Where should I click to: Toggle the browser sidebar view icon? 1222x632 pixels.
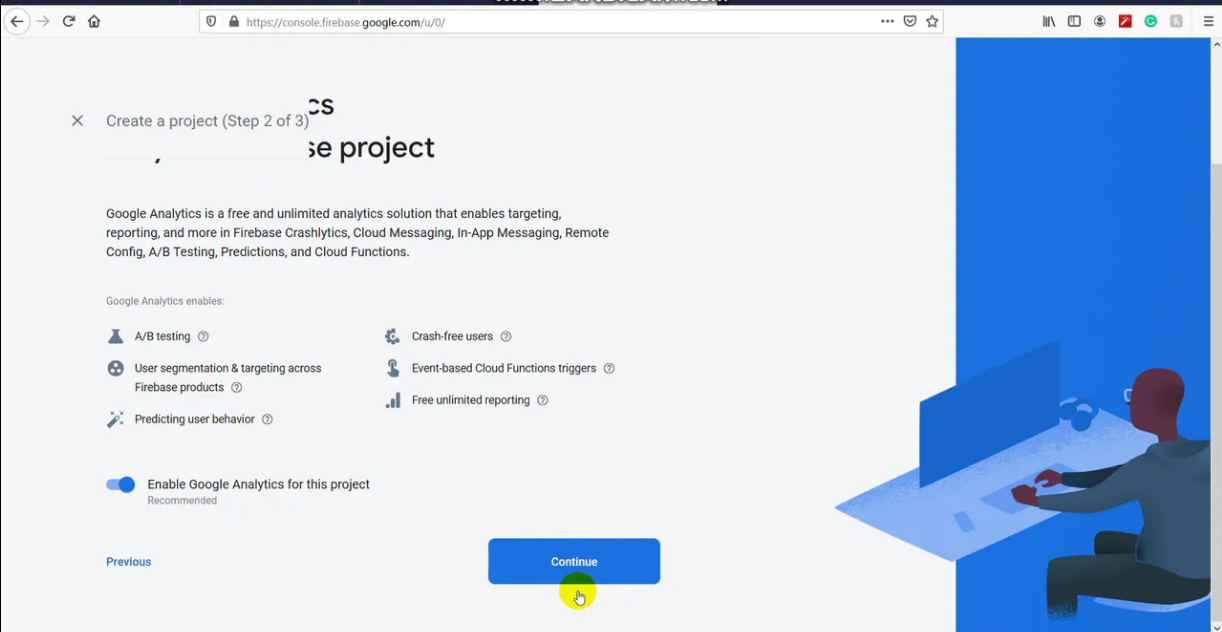click(x=1074, y=21)
